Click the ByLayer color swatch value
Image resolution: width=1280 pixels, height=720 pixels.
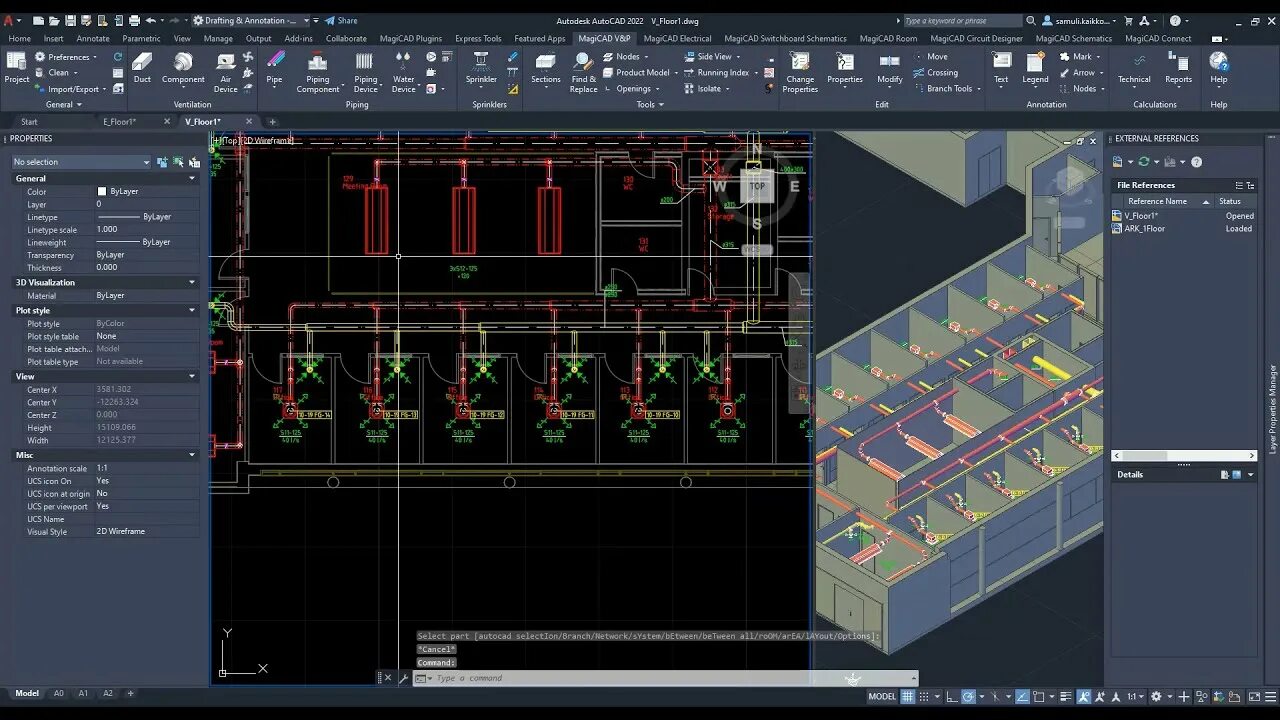(x=102, y=191)
